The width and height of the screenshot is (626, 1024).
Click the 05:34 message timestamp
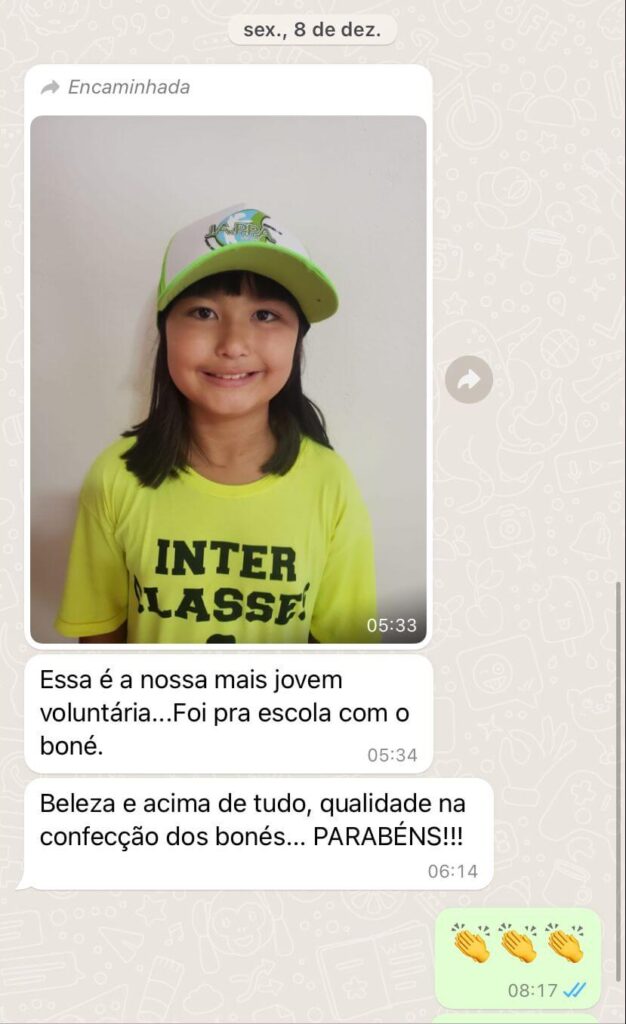392,755
